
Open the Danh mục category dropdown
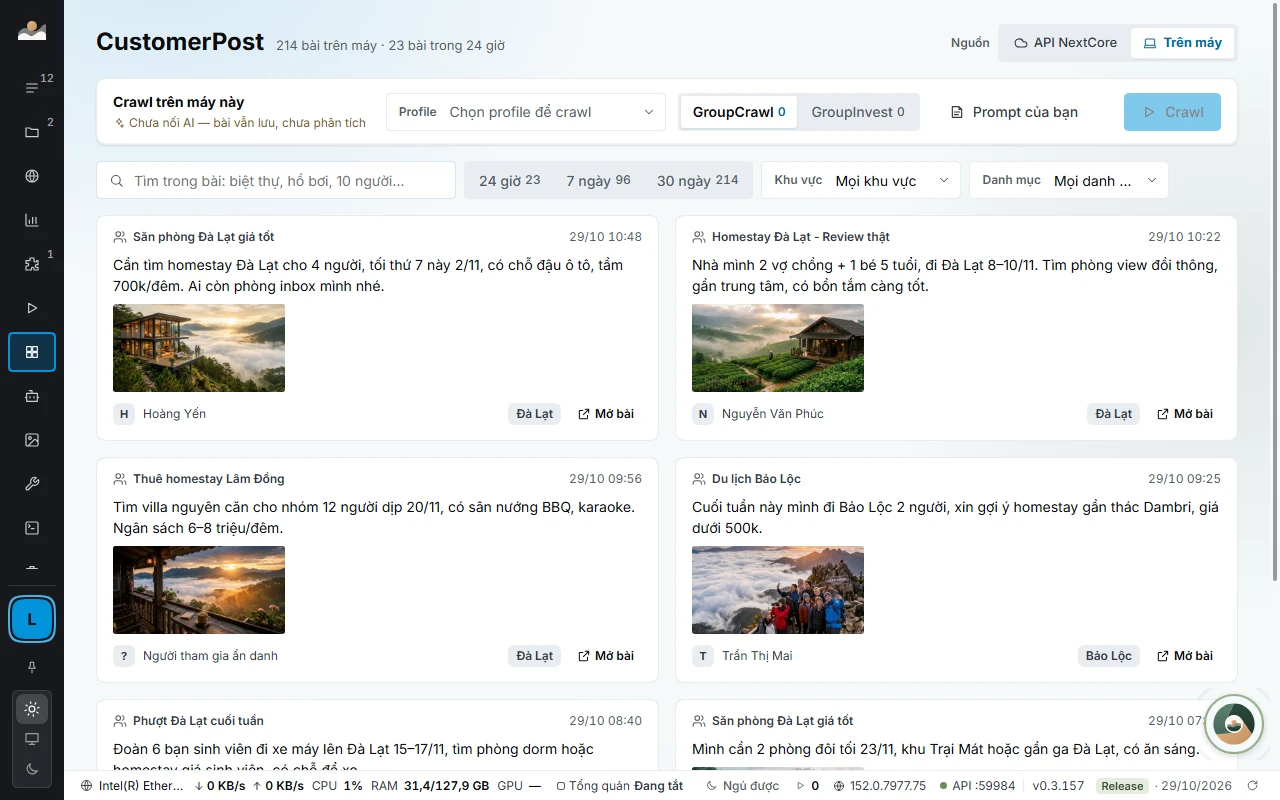[1069, 181]
